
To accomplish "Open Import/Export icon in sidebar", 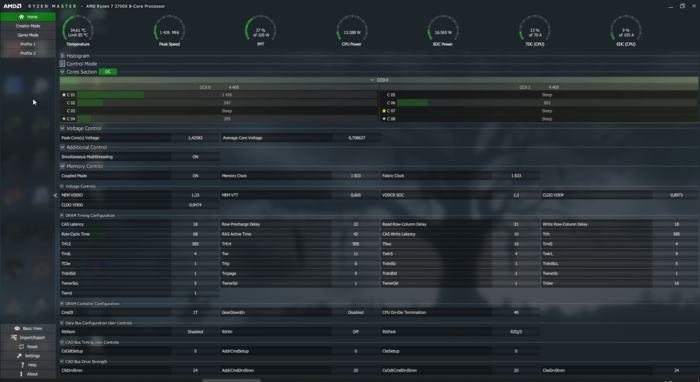I will (14, 337).
